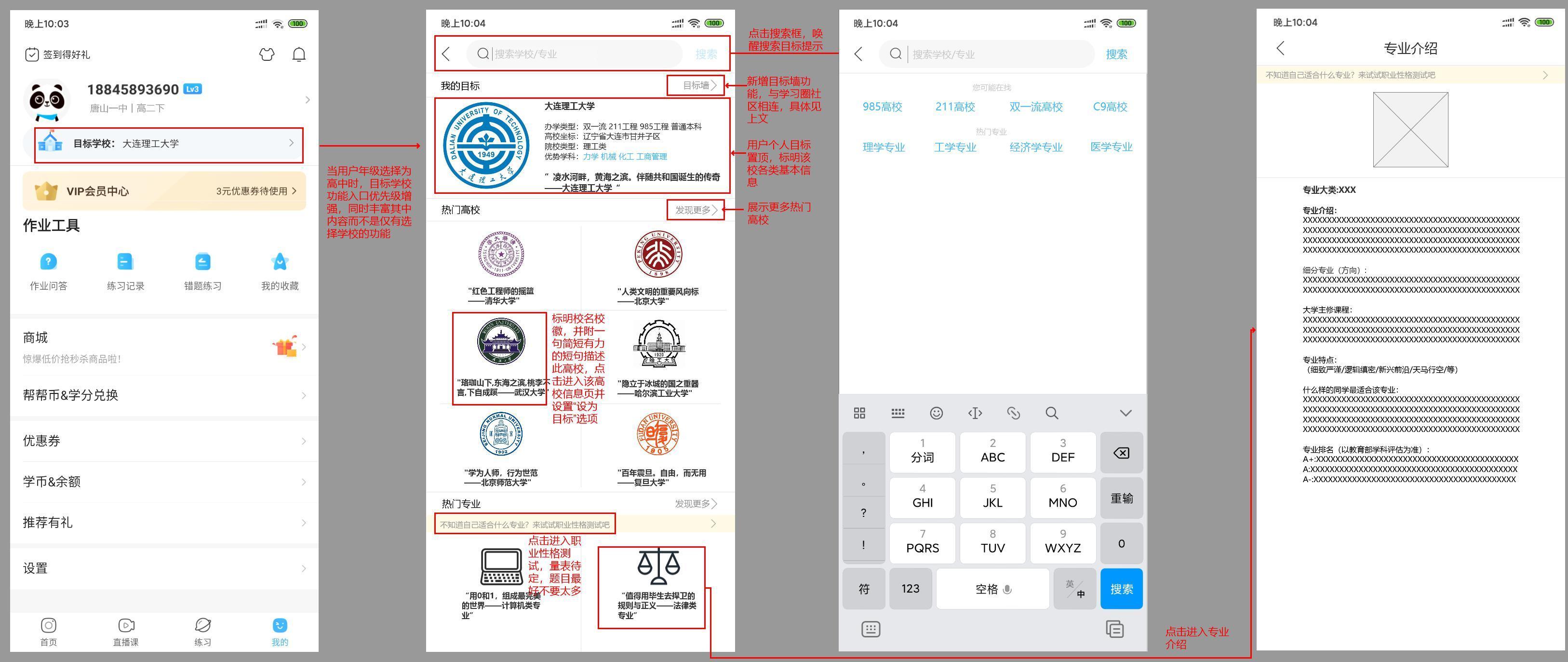This screenshot has width=1568, height=662.
Task: Open 我的收藏 star icon
Action: point(280,262)
